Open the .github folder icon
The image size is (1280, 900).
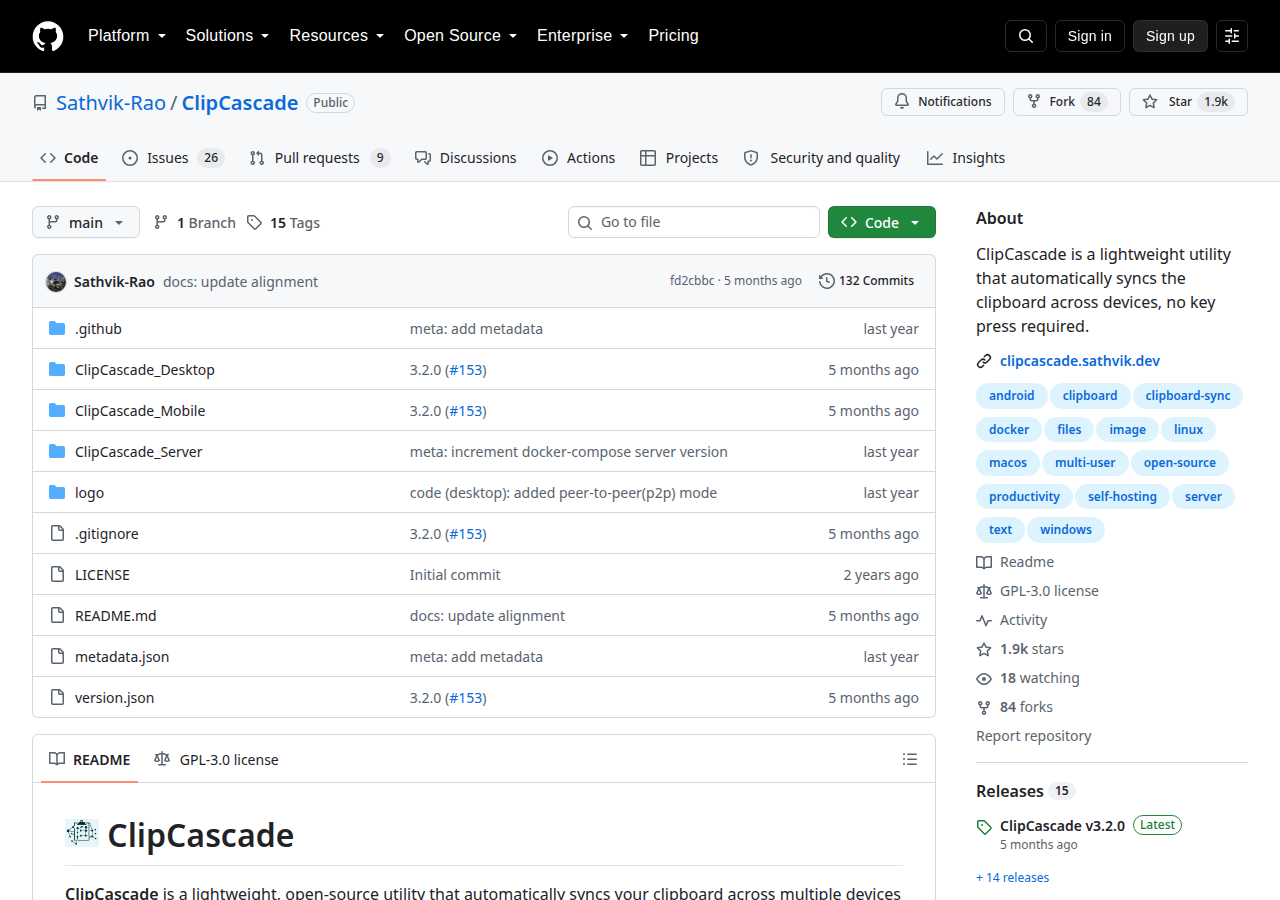57,329
